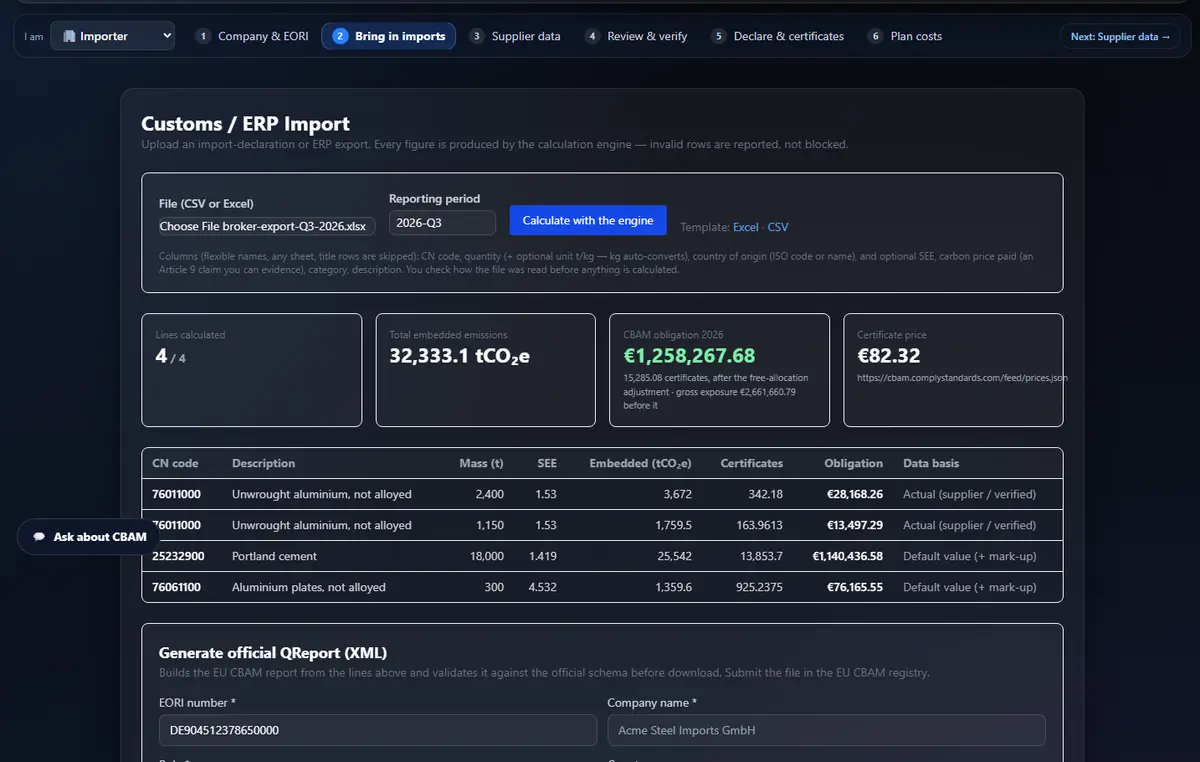The width and height of the screenshot is (1200, 762).
Task: Click the Reporting period field 2026-Q3
Action: pyautogui.click(x=442, y=223)
